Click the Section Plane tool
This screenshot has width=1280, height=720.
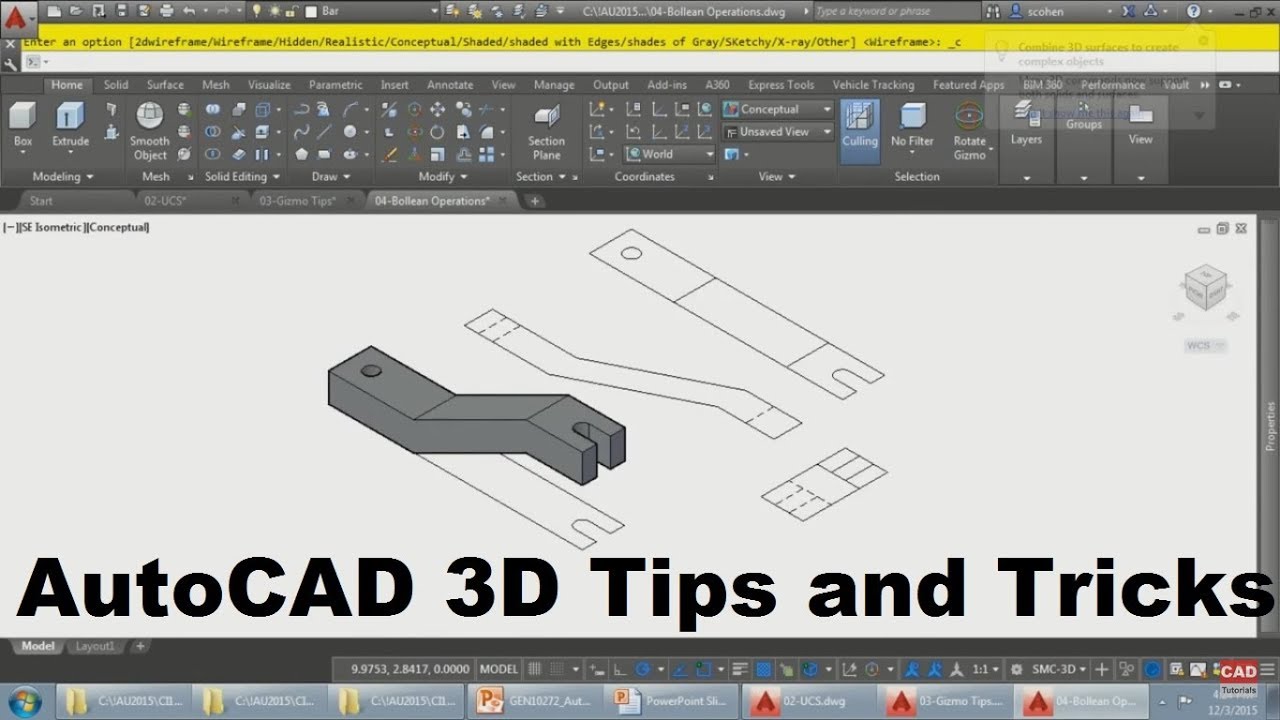pos(546,132)
